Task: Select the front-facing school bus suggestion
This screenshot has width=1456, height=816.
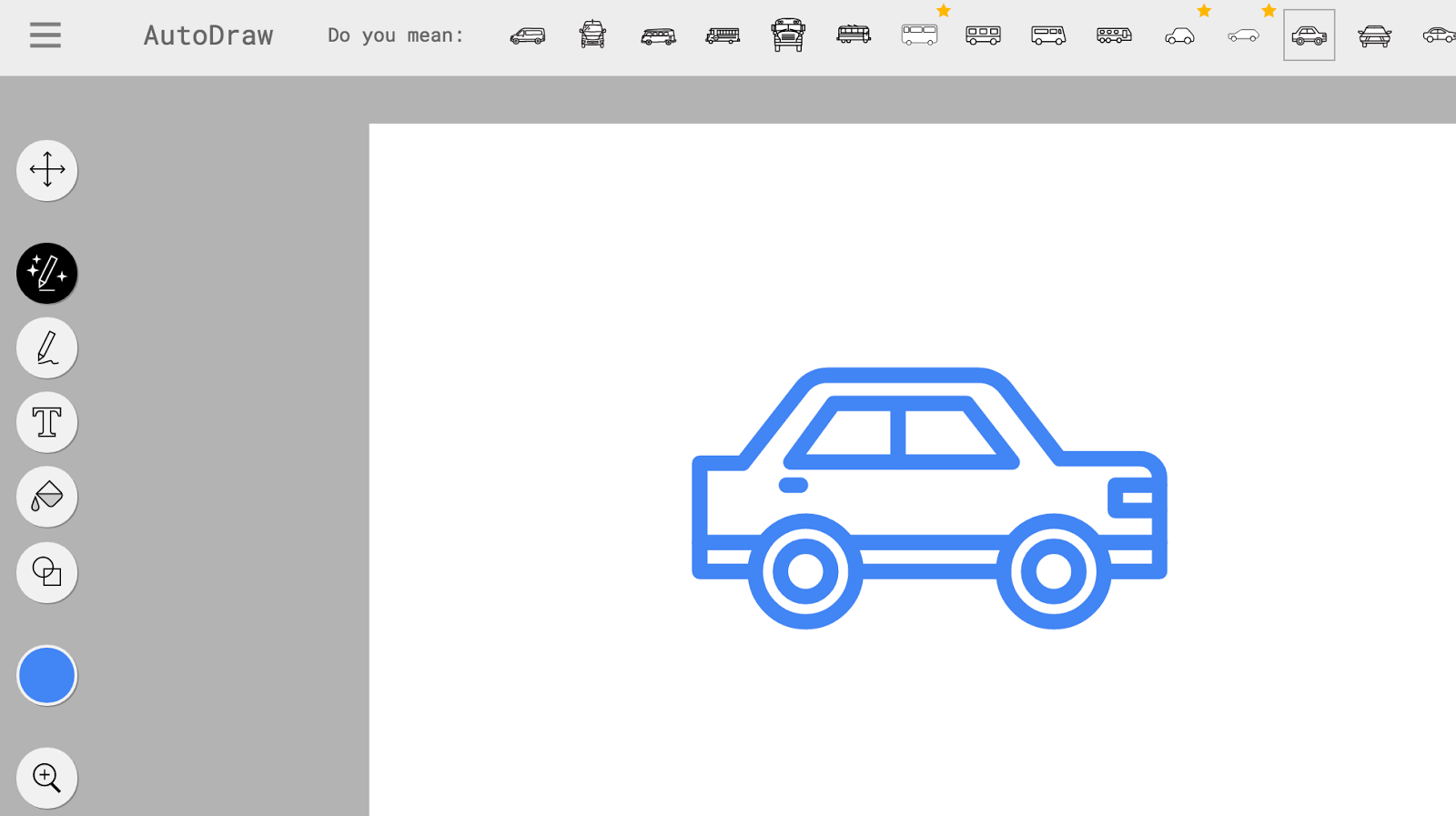Action: pyautogui.click(x=788, y=35)
